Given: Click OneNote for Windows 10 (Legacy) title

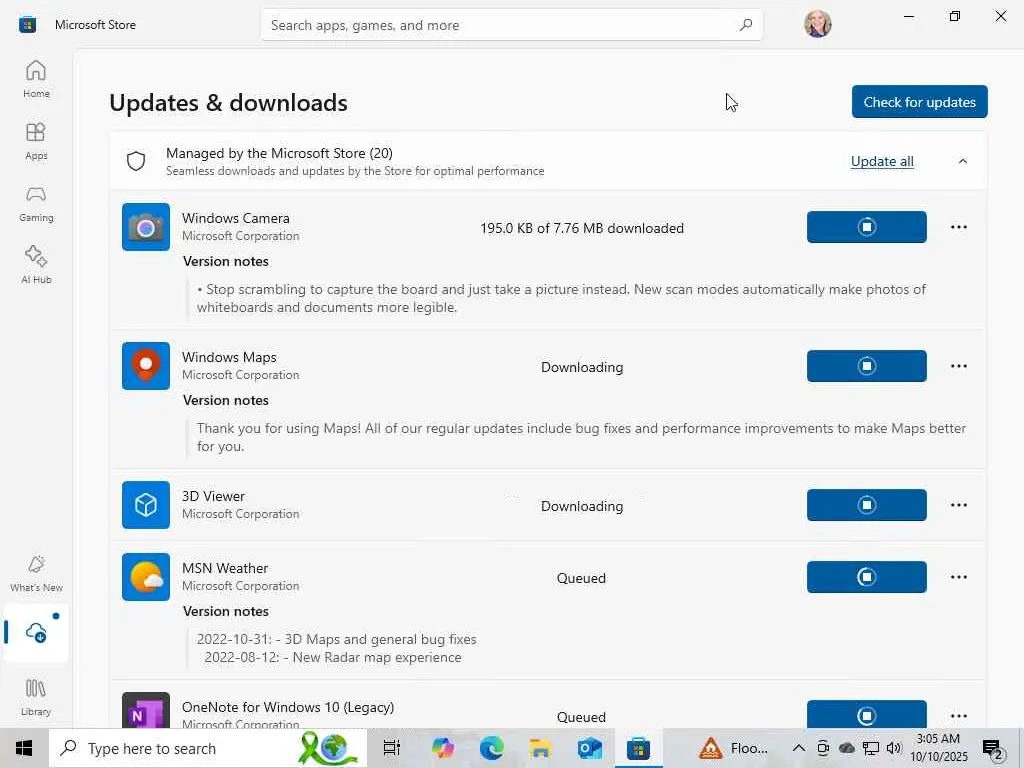Looking at the screenshot, I should [x=288, y=707].
